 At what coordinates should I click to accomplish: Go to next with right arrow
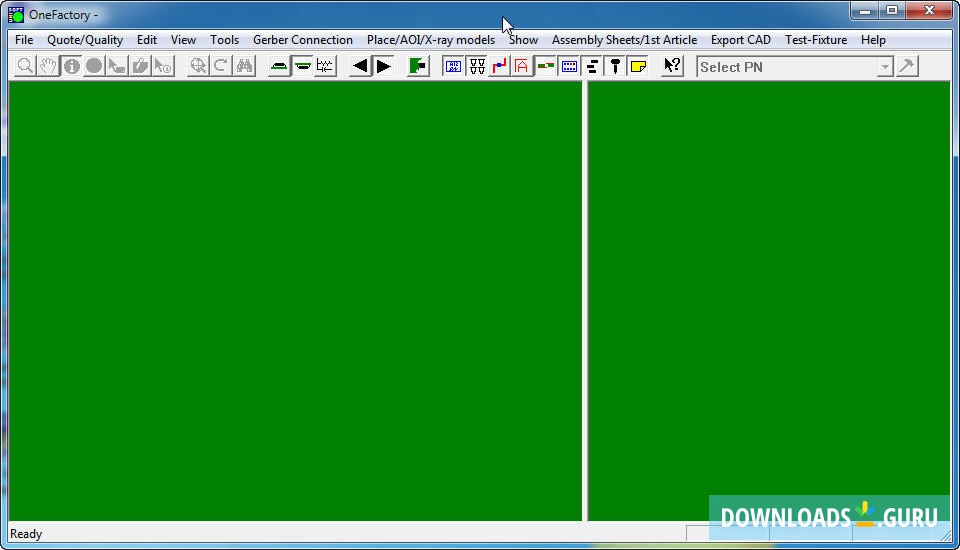[x=383, y=66]
